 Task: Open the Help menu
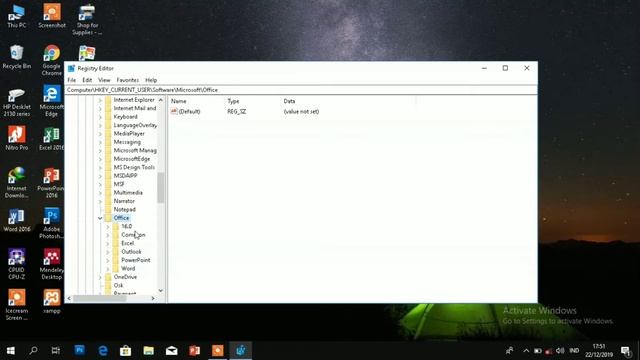click(x=151, y=80)
